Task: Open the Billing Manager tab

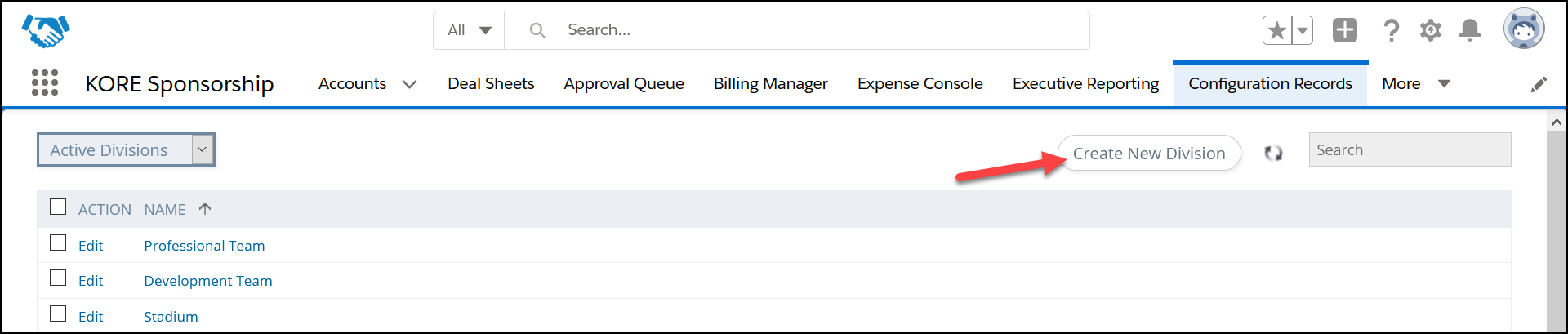Action: [770, 83]
